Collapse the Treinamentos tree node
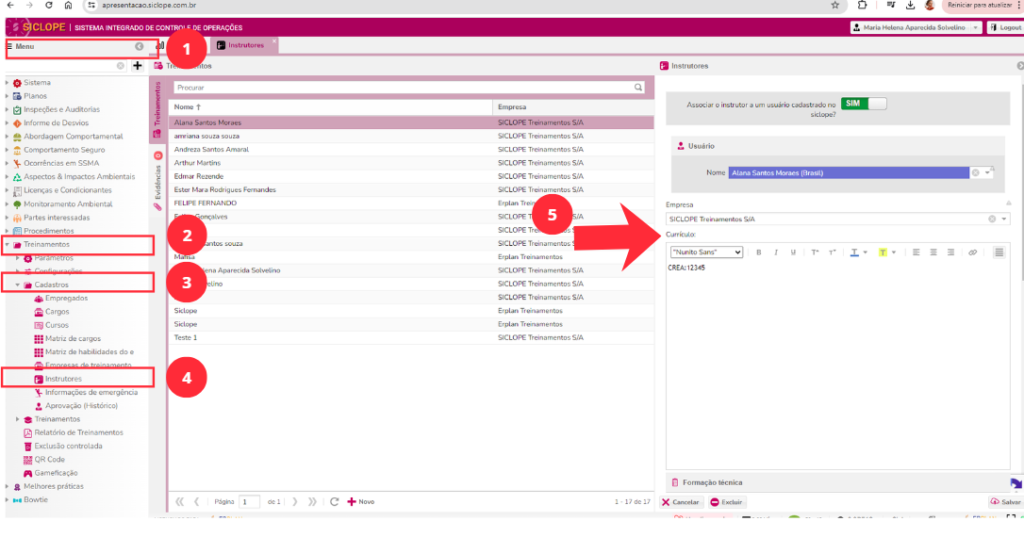1024x537 pixels. 7,245
